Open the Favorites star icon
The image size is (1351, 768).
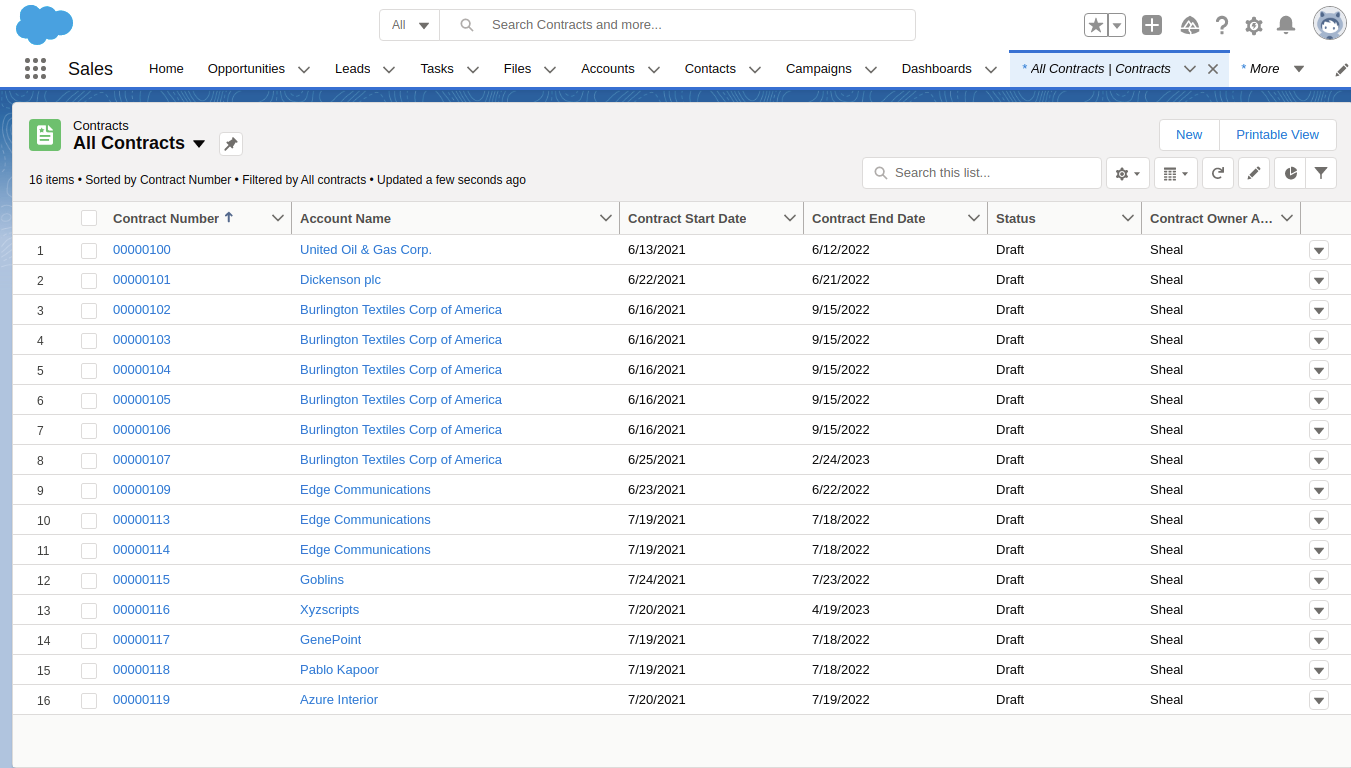click(1096, 25)
